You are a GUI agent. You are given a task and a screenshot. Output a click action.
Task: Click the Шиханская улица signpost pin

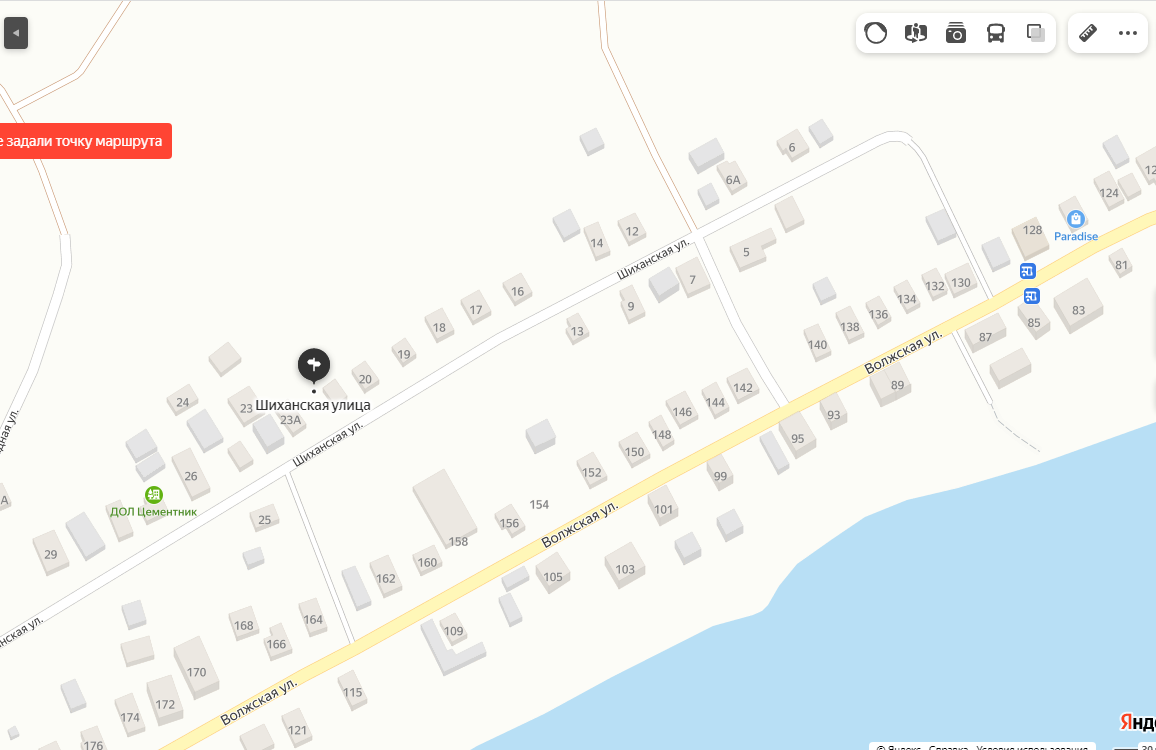coord(313,365)
